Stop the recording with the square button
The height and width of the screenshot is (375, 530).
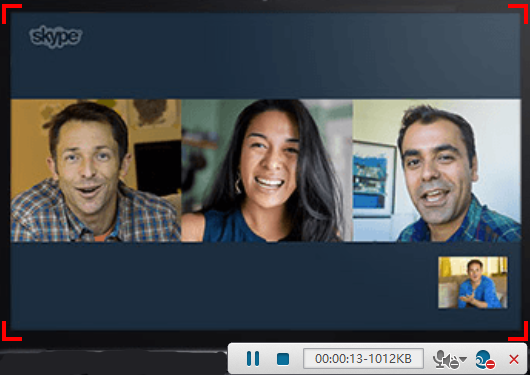(283, 359)
